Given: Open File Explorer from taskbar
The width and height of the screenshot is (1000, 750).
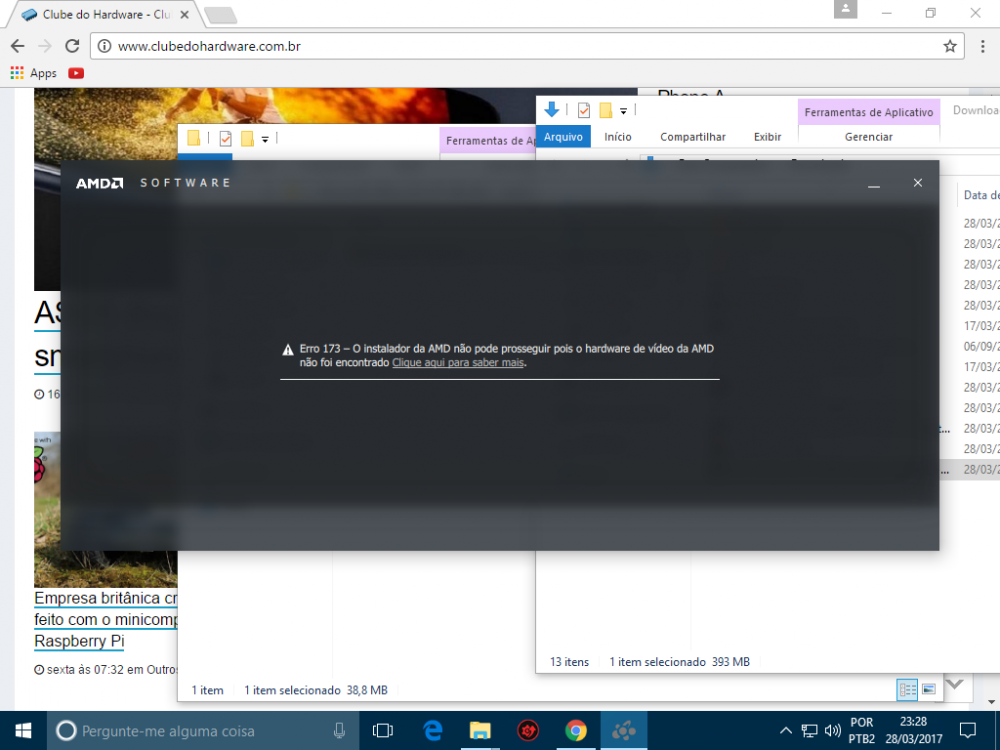Looking at the screenshot, I should pos(480,731).
